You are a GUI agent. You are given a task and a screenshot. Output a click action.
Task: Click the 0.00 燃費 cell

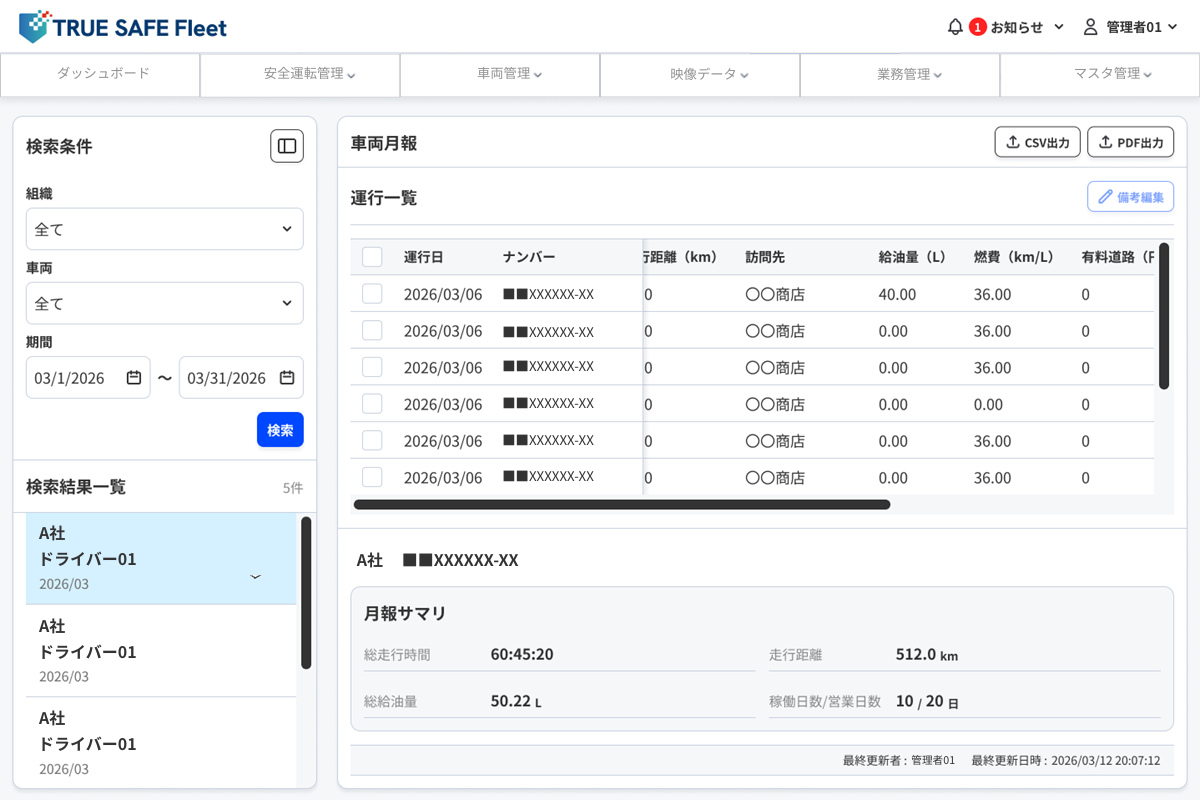click(x=988, y=404)
